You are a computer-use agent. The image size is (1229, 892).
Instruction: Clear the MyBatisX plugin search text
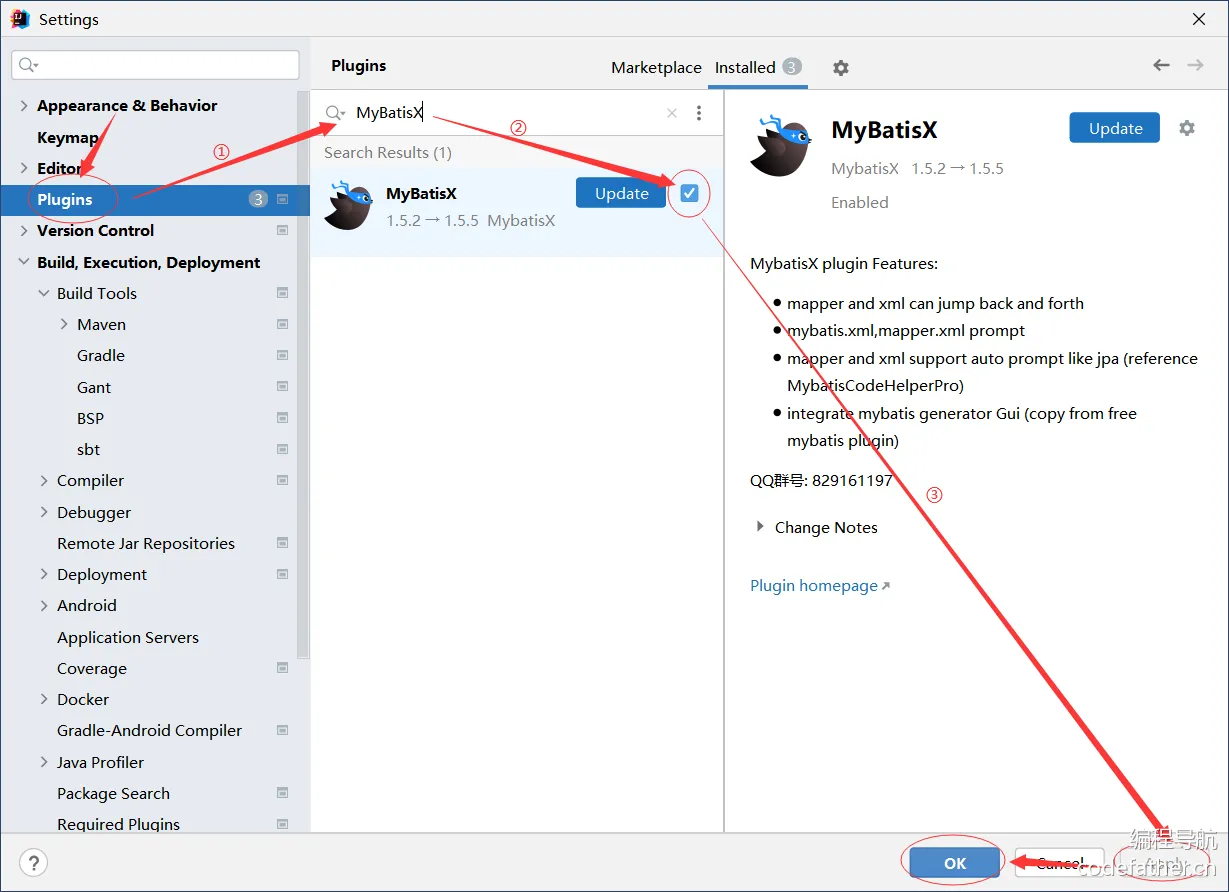tap(672, 113)
